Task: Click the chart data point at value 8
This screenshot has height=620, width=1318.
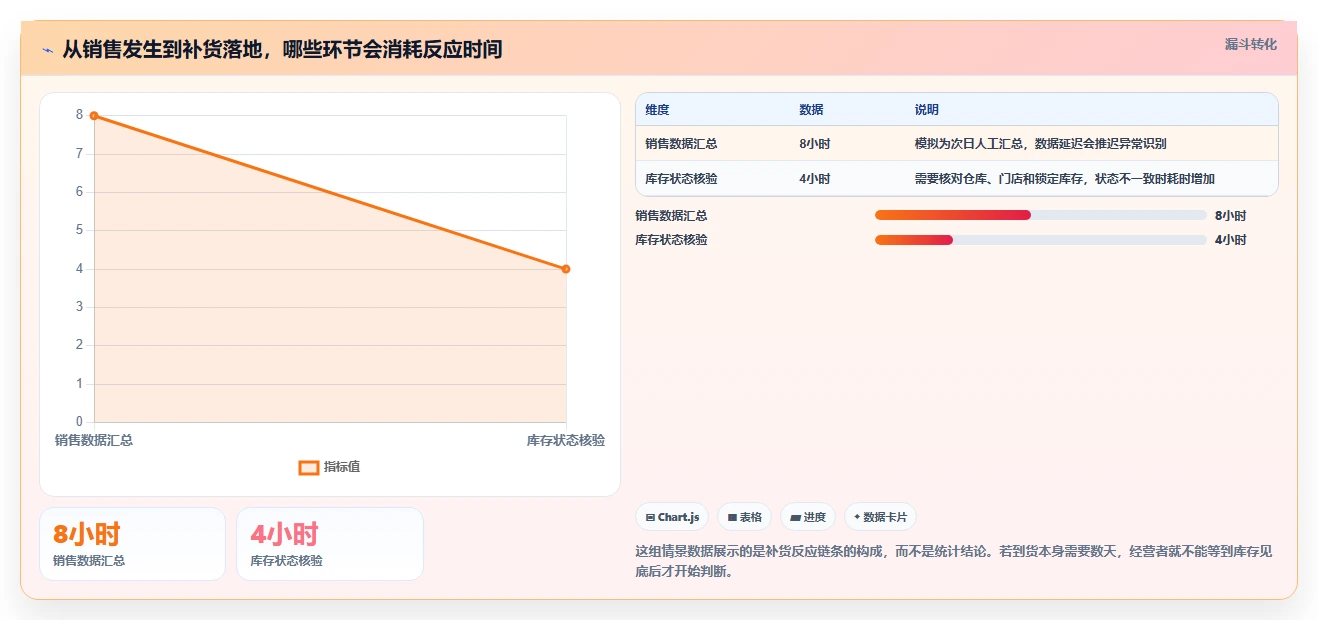Action: [94, 116]
